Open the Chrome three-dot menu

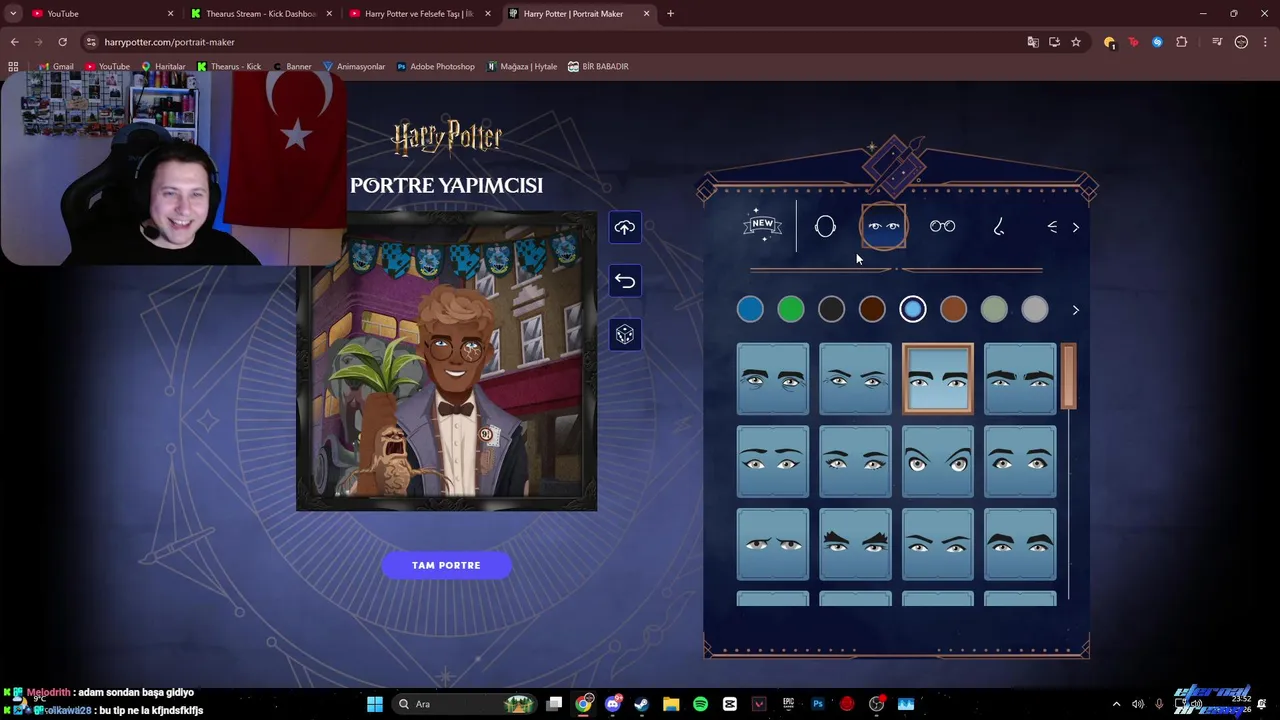1265,42
